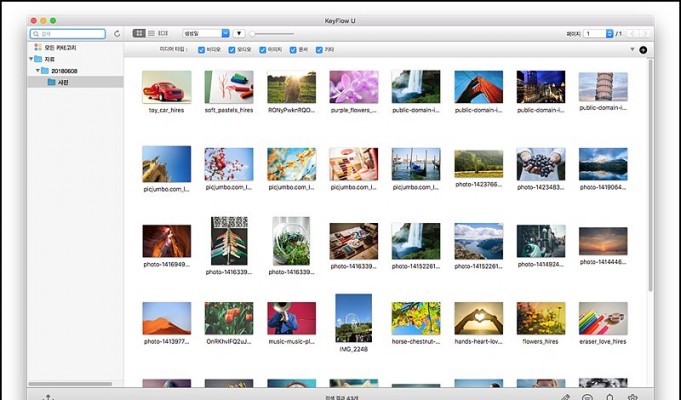Select the cathedral picjumbo thumbnail
The height and width of the screenshot is (400, 681).
[x=167, y=164]
